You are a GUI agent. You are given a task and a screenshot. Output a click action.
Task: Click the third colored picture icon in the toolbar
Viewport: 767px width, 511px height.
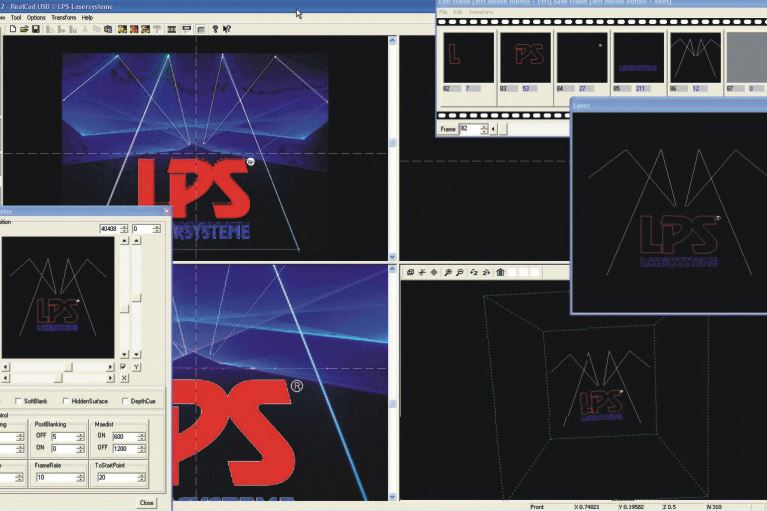point(145,29)
